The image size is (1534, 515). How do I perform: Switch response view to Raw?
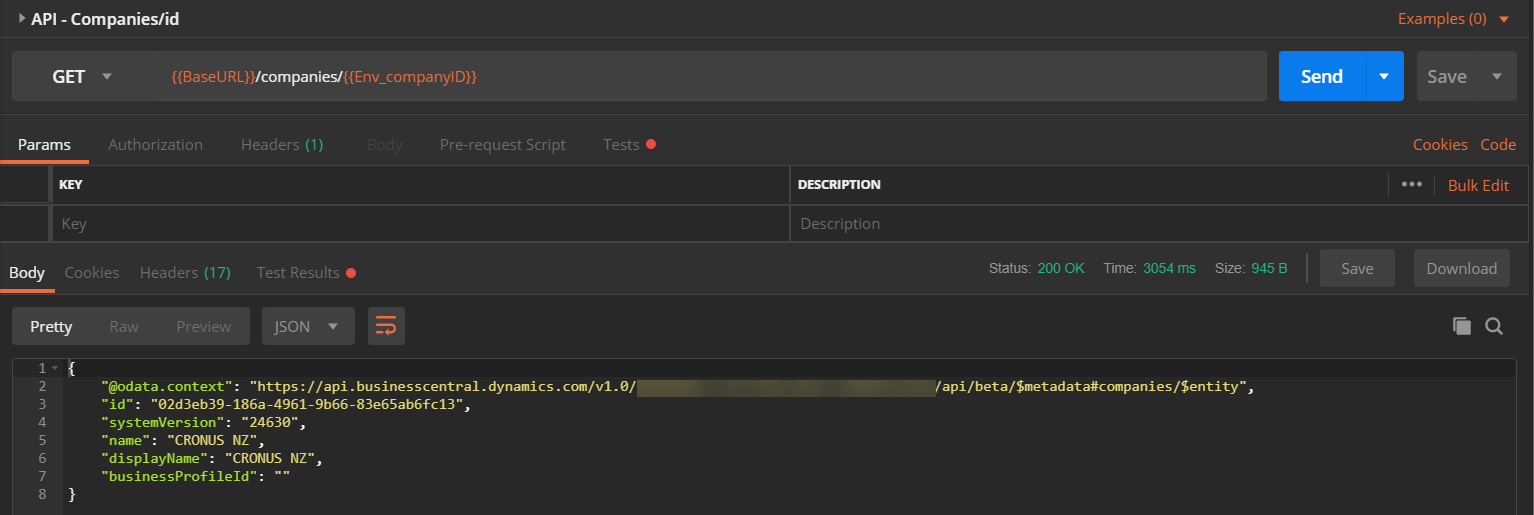(x=124, y=326)
